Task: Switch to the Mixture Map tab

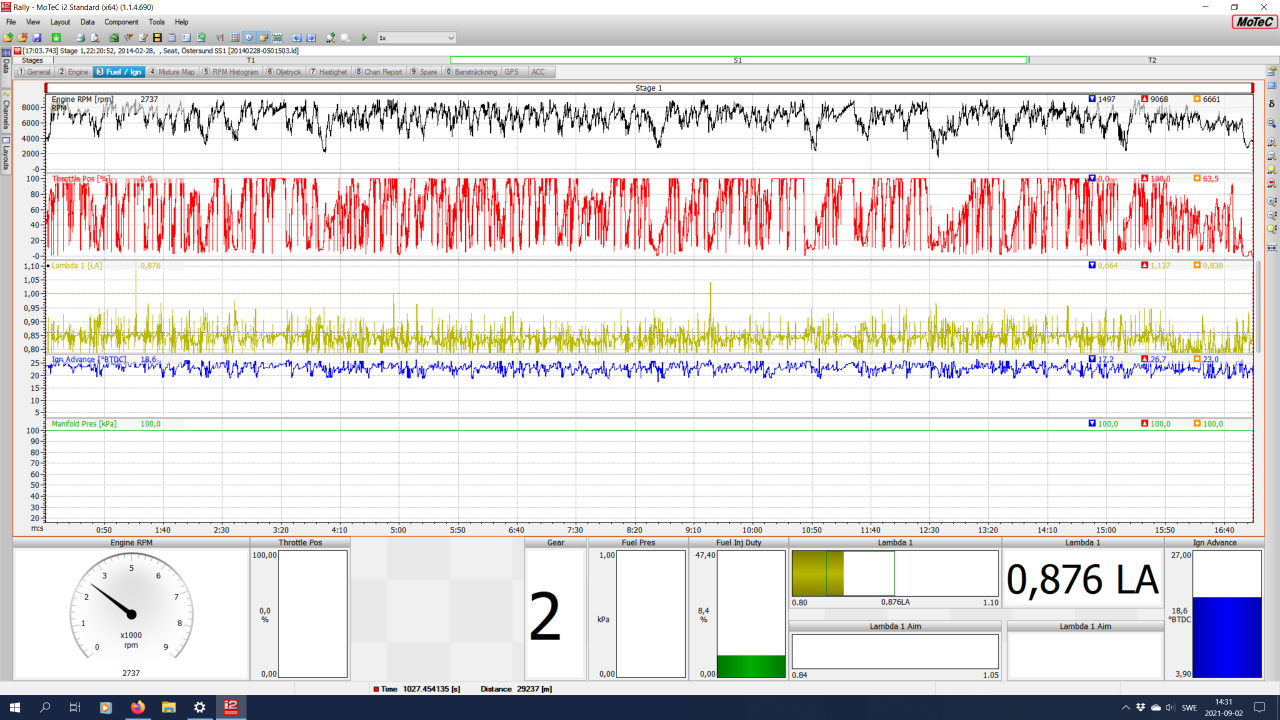Action: tap(173, 72)
